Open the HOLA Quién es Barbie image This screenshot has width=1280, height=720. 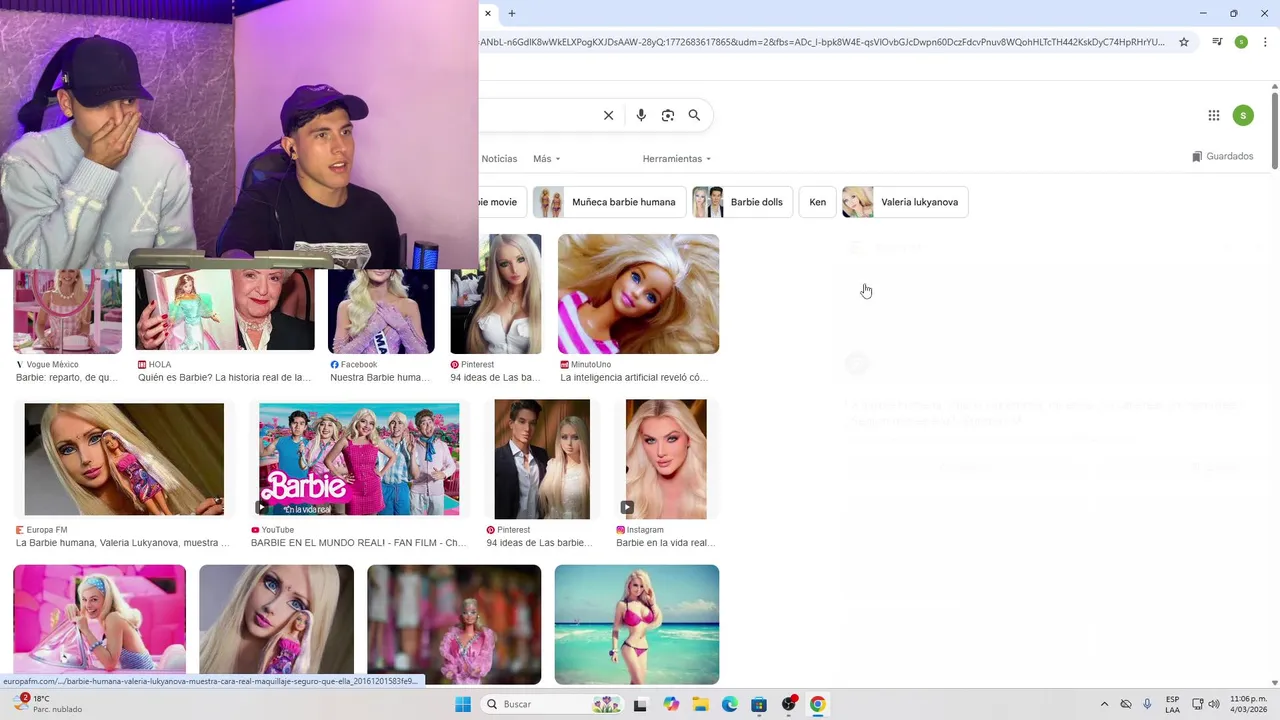[x=225, y=310]
